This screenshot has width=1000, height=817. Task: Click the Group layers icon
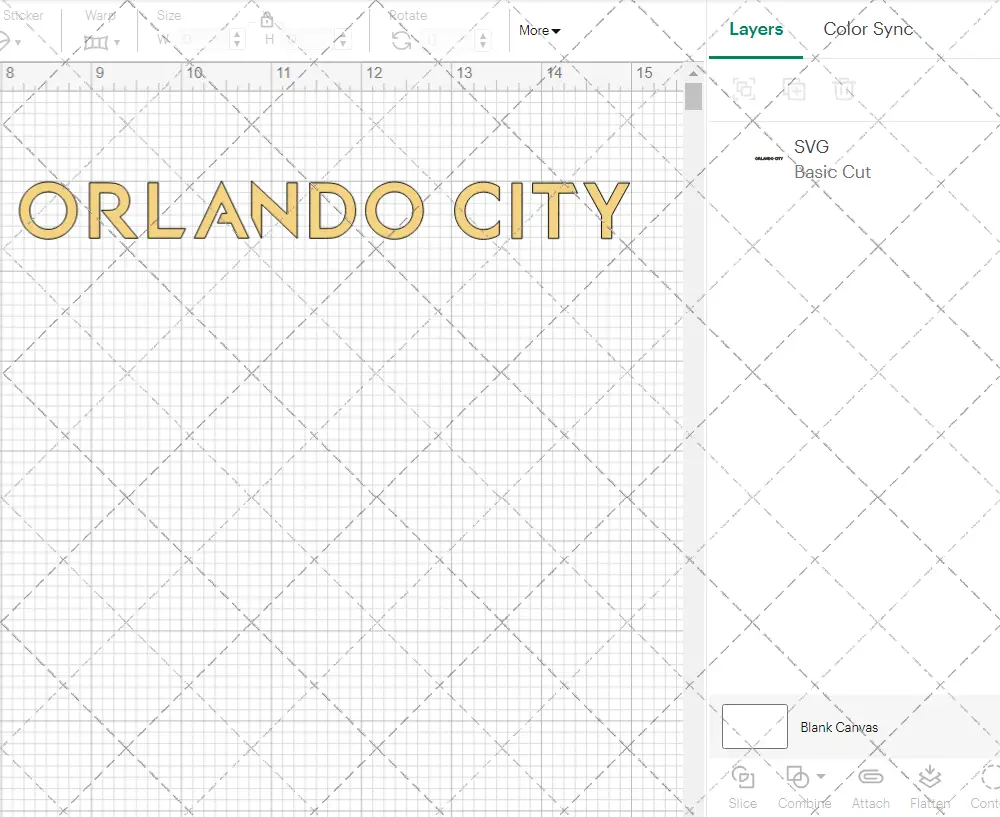(x=744, y=89)
